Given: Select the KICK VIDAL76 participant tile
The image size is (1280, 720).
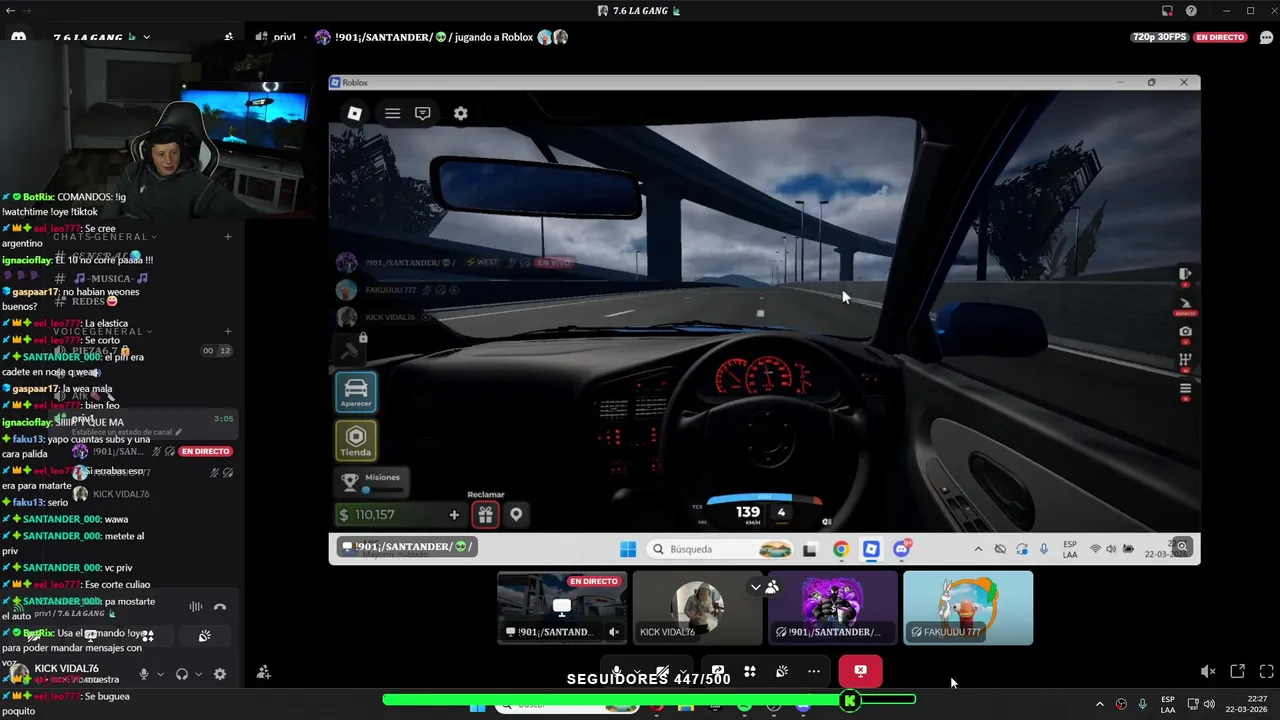Looking at the screenshot, I should pyautogui.click(x=697, y=608).
